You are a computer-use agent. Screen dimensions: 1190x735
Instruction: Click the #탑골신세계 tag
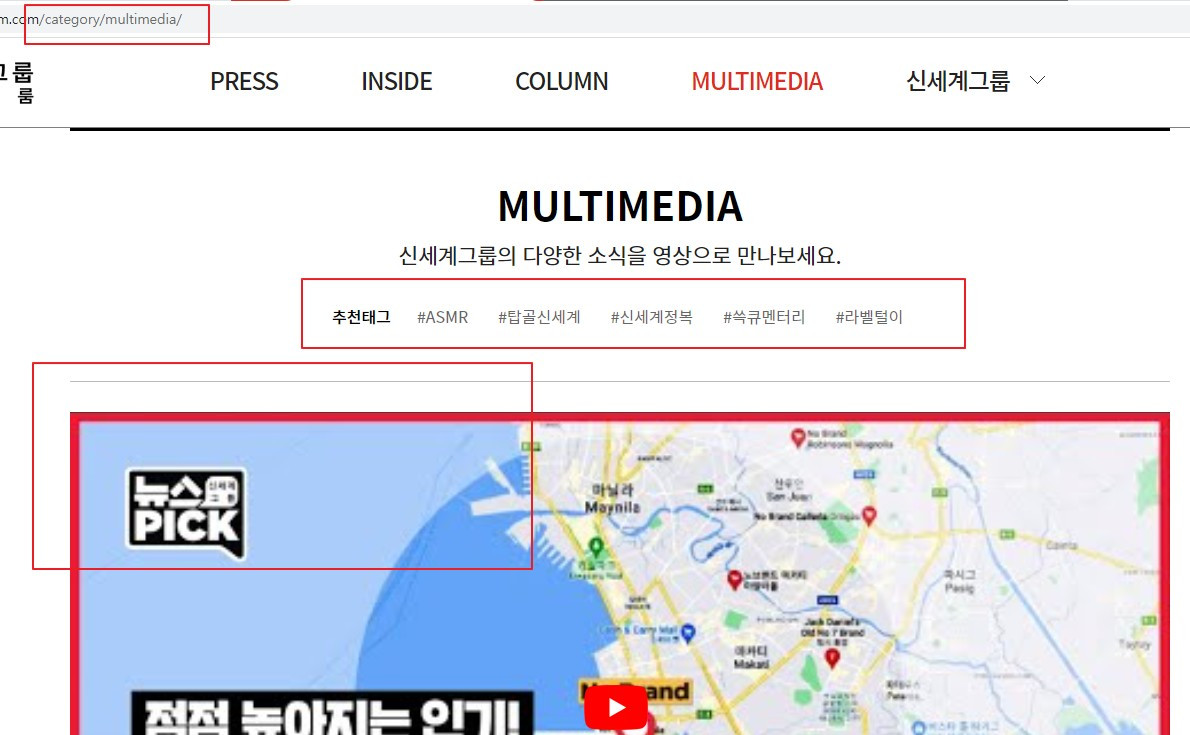539,317
